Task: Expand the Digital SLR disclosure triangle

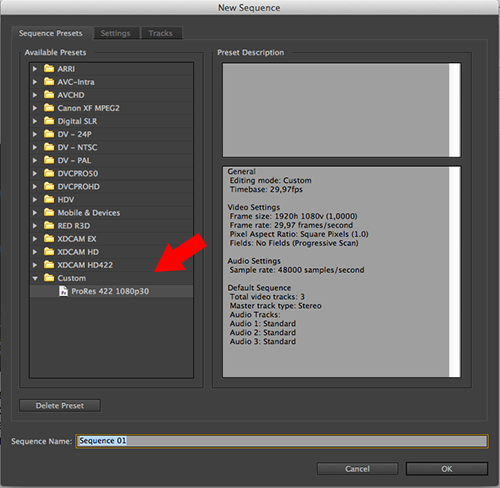Action: (x=35, y=121)
